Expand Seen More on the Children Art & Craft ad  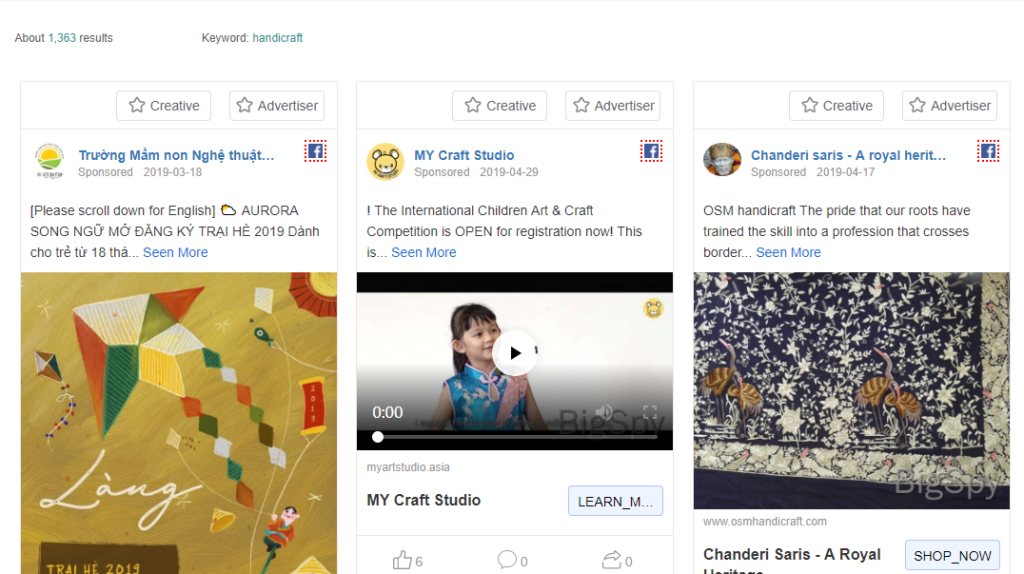[424, 252]
